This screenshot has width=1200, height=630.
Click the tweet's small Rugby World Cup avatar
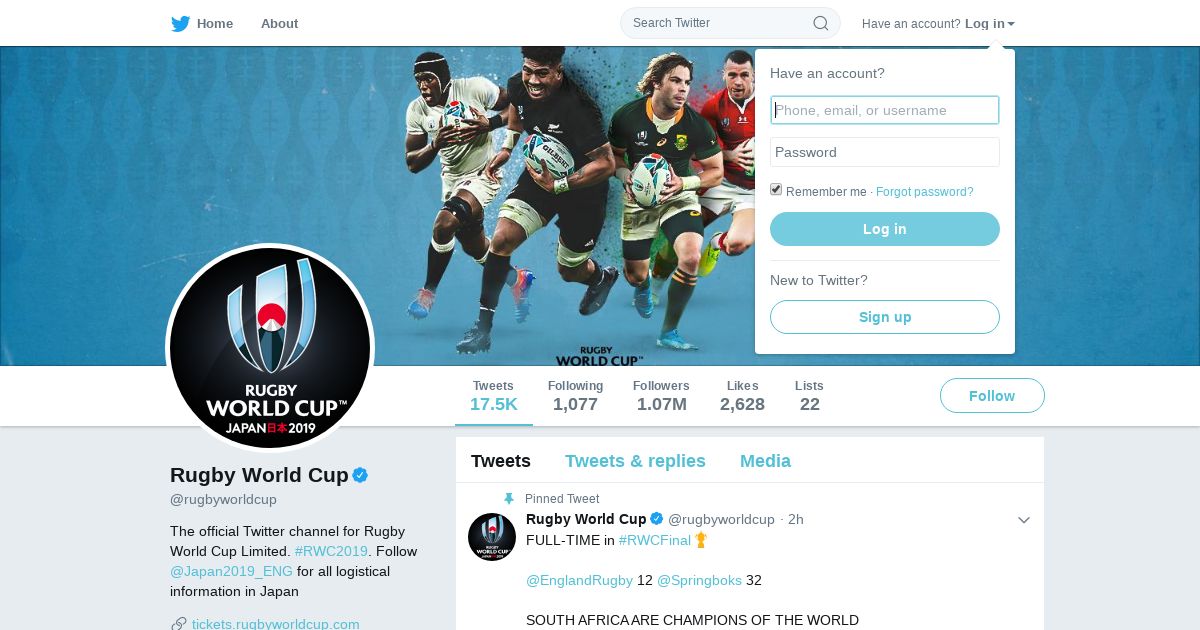click(x=492, y=537)
